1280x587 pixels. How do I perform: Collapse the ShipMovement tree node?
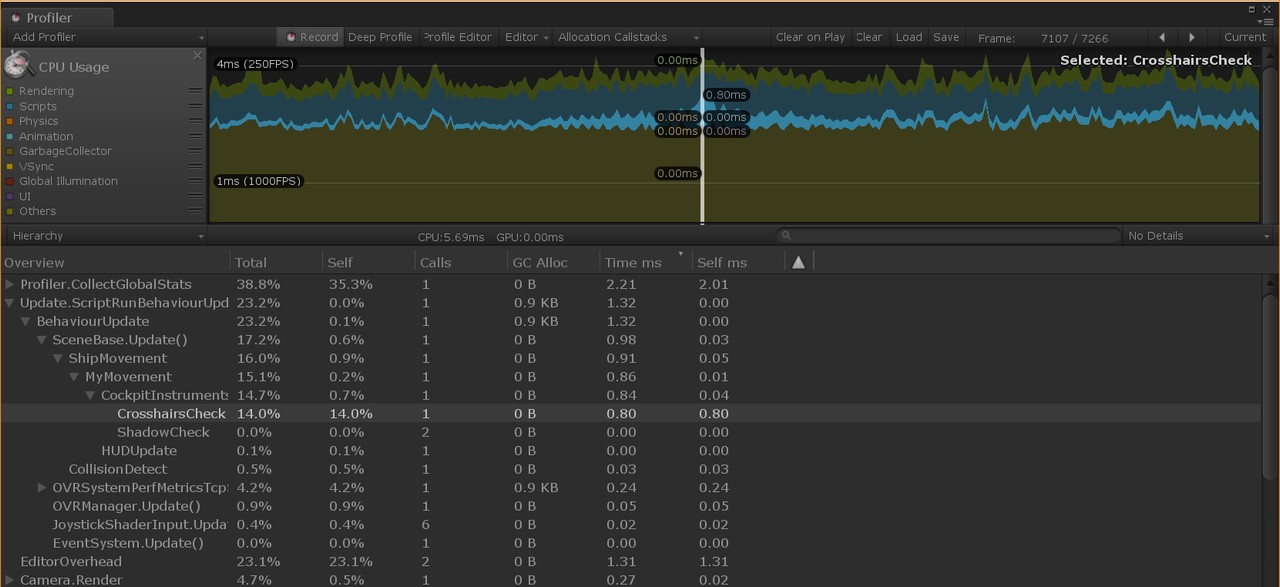(58, 359)
